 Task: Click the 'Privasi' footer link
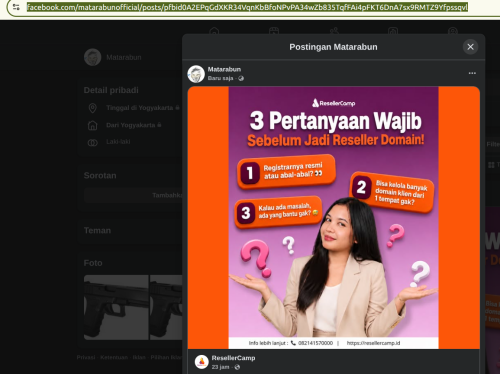(x=86, y=357)
